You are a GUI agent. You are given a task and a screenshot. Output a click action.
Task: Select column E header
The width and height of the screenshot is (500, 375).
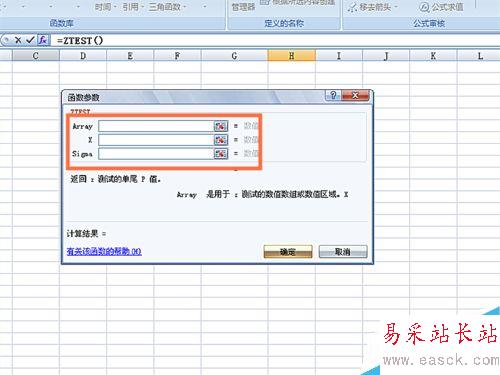coord(130,56)
